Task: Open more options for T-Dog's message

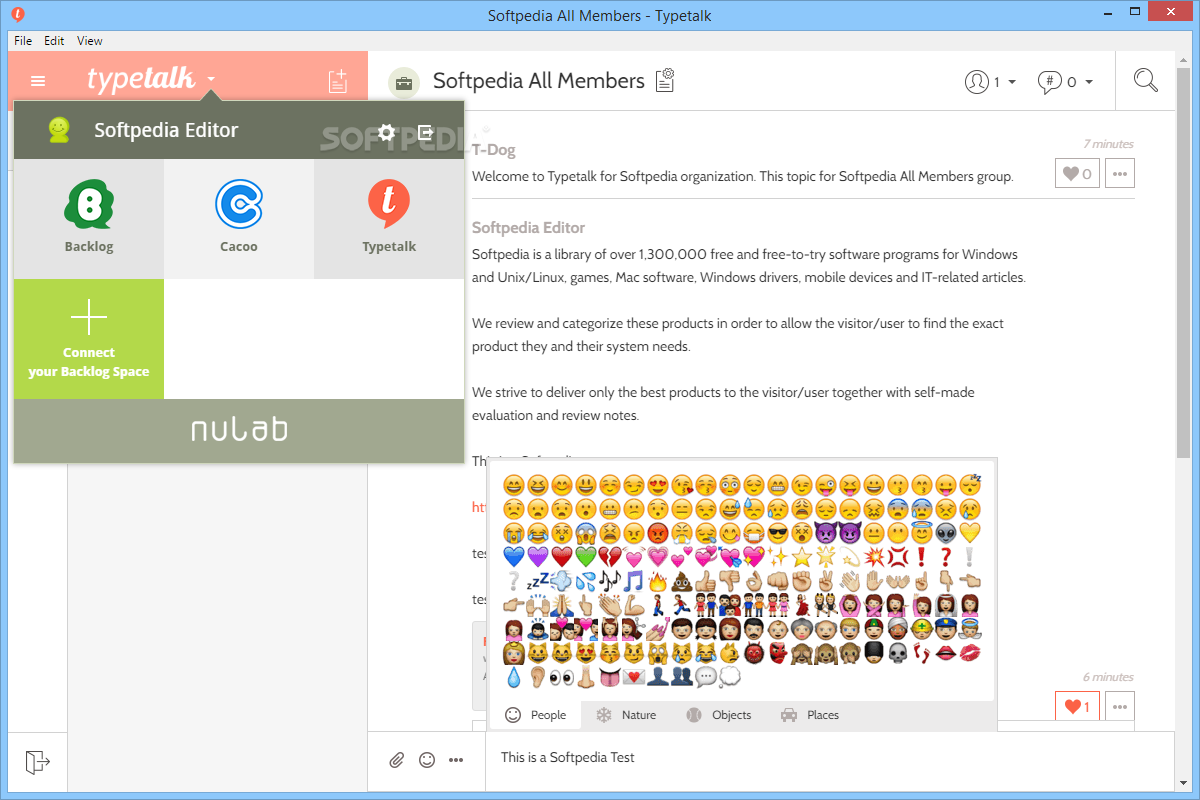Action: [1120, 174]
